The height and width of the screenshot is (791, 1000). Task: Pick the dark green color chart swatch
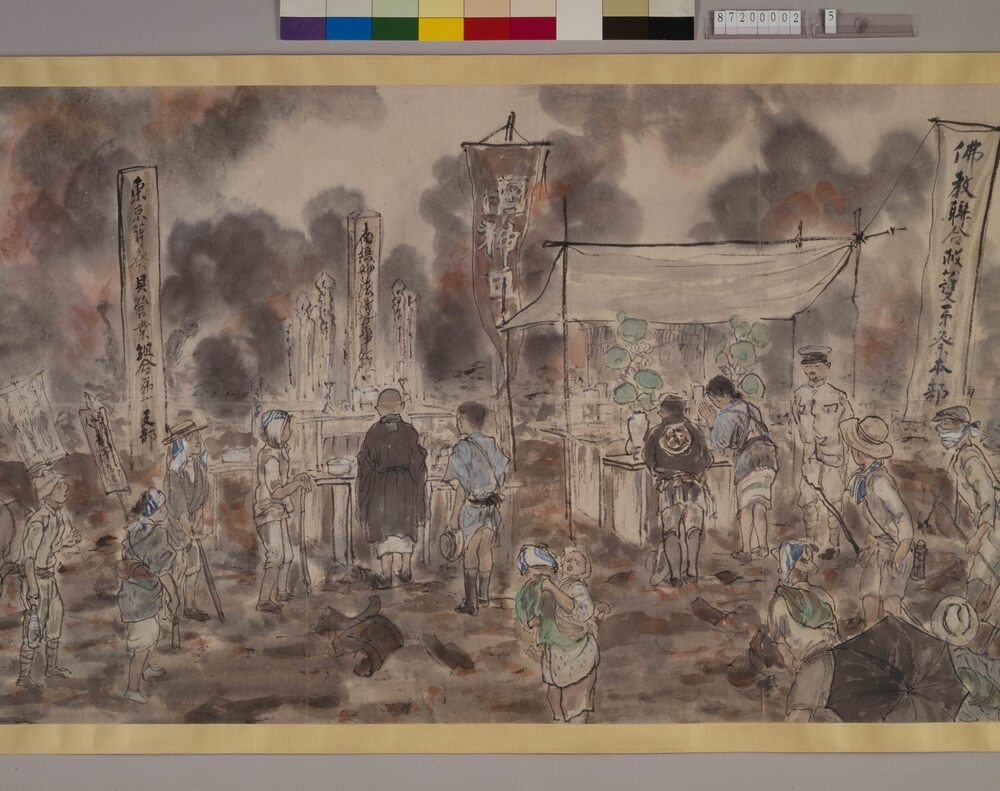395,28
